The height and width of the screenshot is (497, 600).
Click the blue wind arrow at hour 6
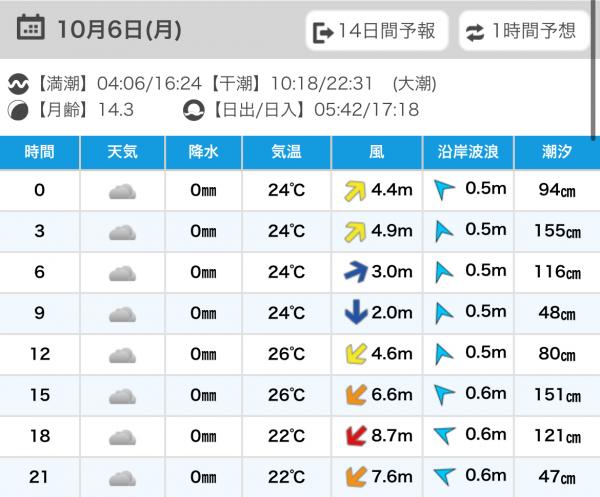tap(353, 272)
